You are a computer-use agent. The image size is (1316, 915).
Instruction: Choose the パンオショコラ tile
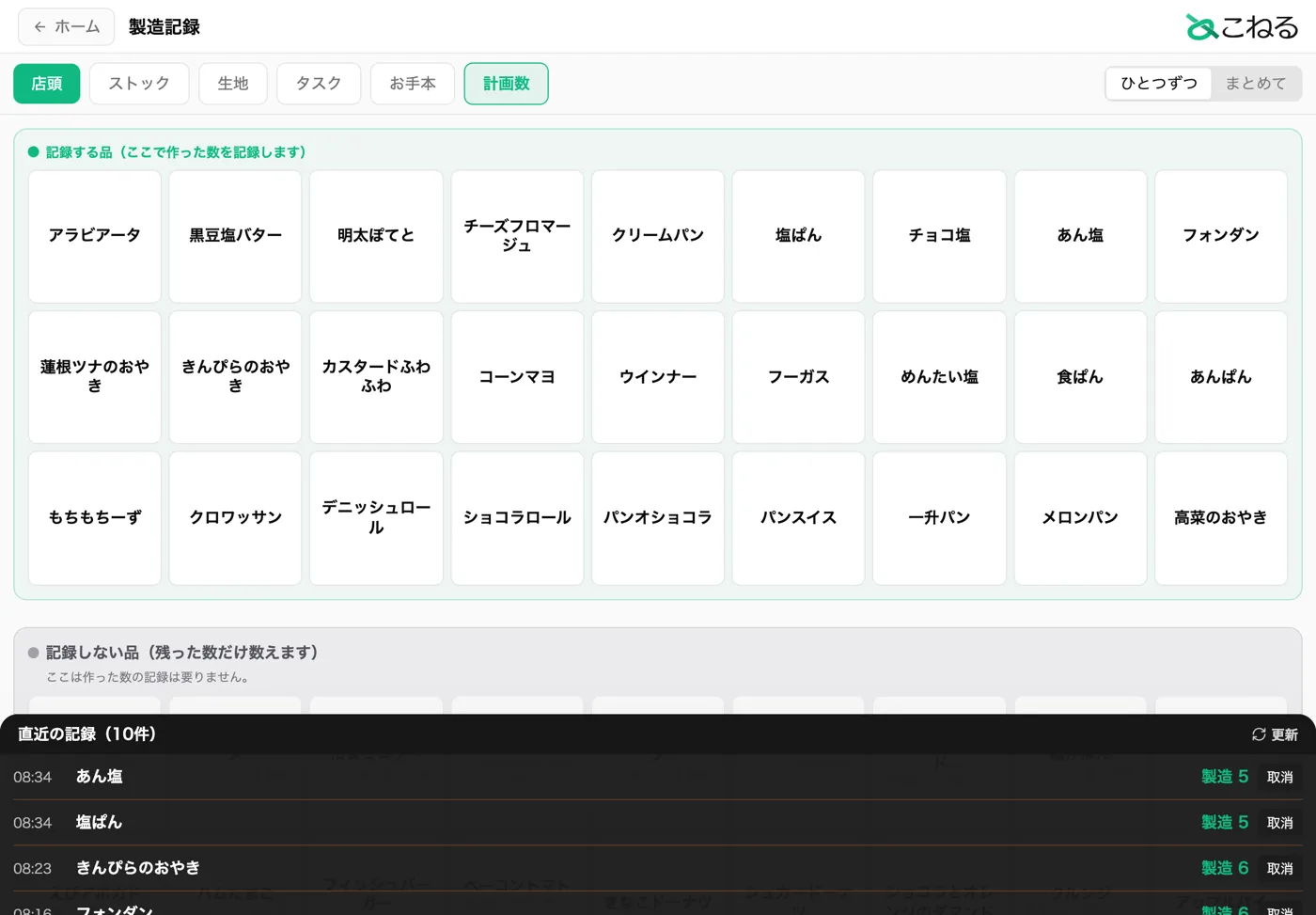[x=658, y=518]
